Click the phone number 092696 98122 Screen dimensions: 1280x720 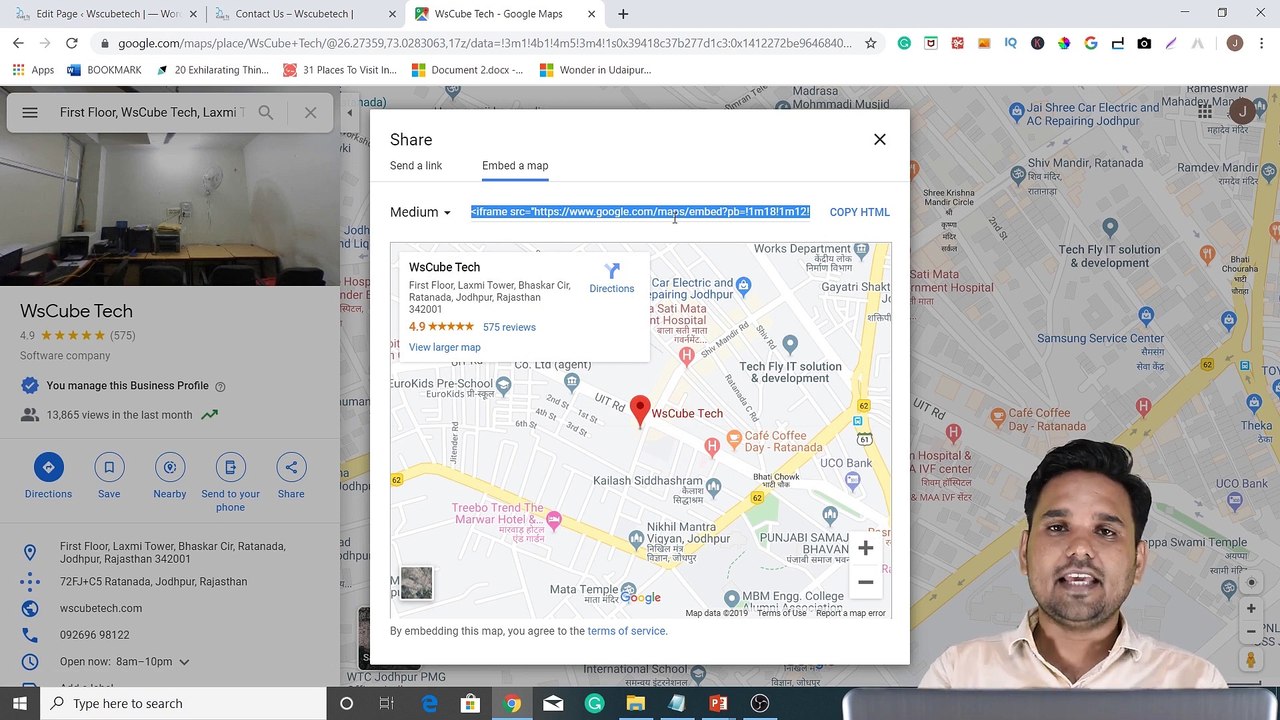click(94, 635)
